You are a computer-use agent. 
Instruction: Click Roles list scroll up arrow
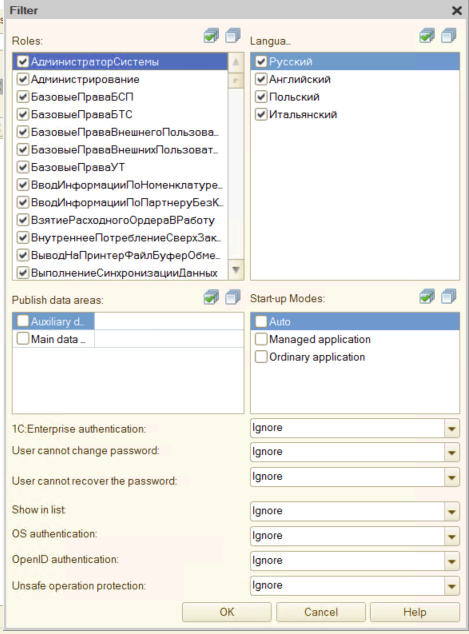click(236, 62)
